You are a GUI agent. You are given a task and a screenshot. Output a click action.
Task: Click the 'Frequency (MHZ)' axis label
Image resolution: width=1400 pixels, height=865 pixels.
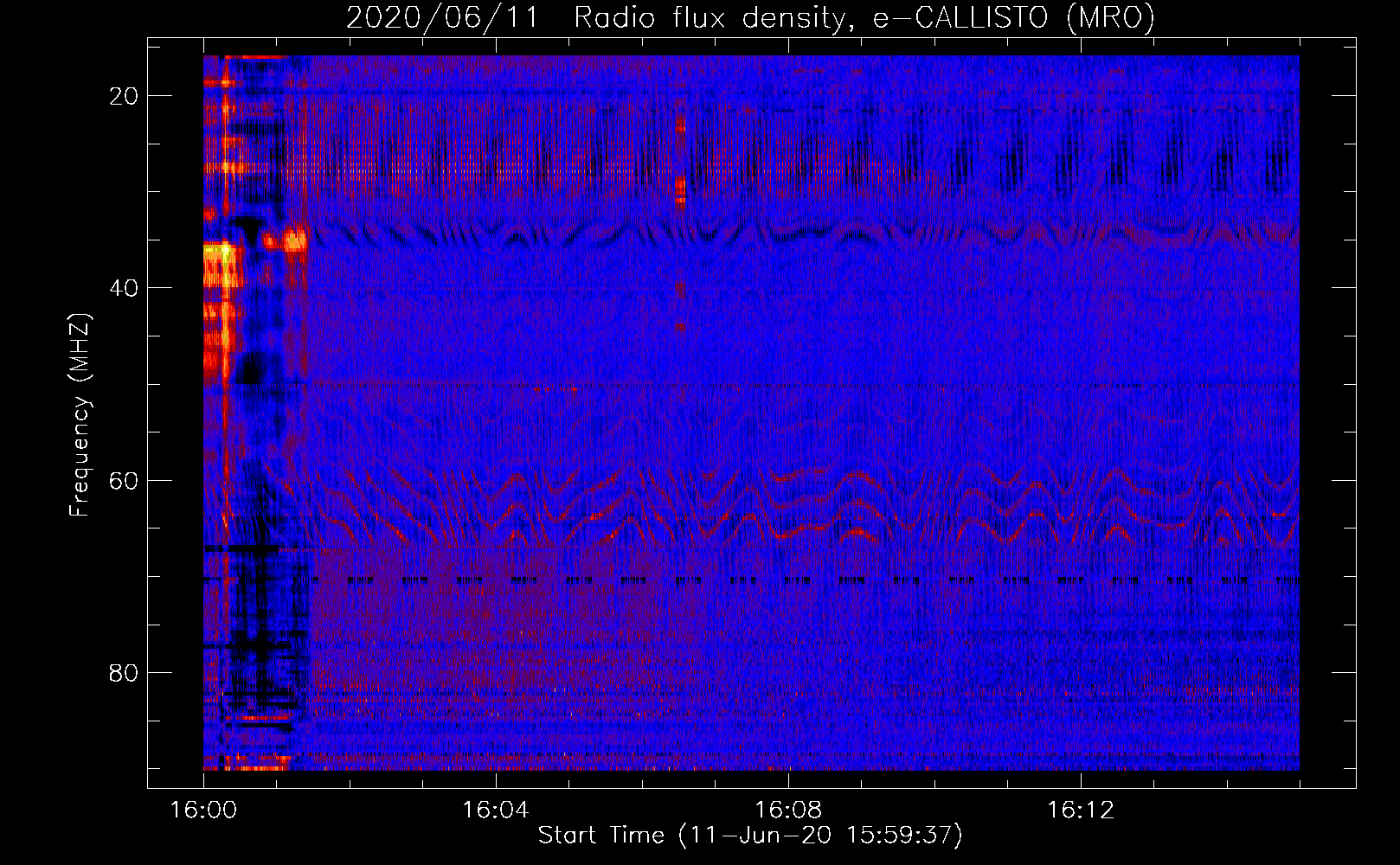pyautogui.click(x=79, y=415)
